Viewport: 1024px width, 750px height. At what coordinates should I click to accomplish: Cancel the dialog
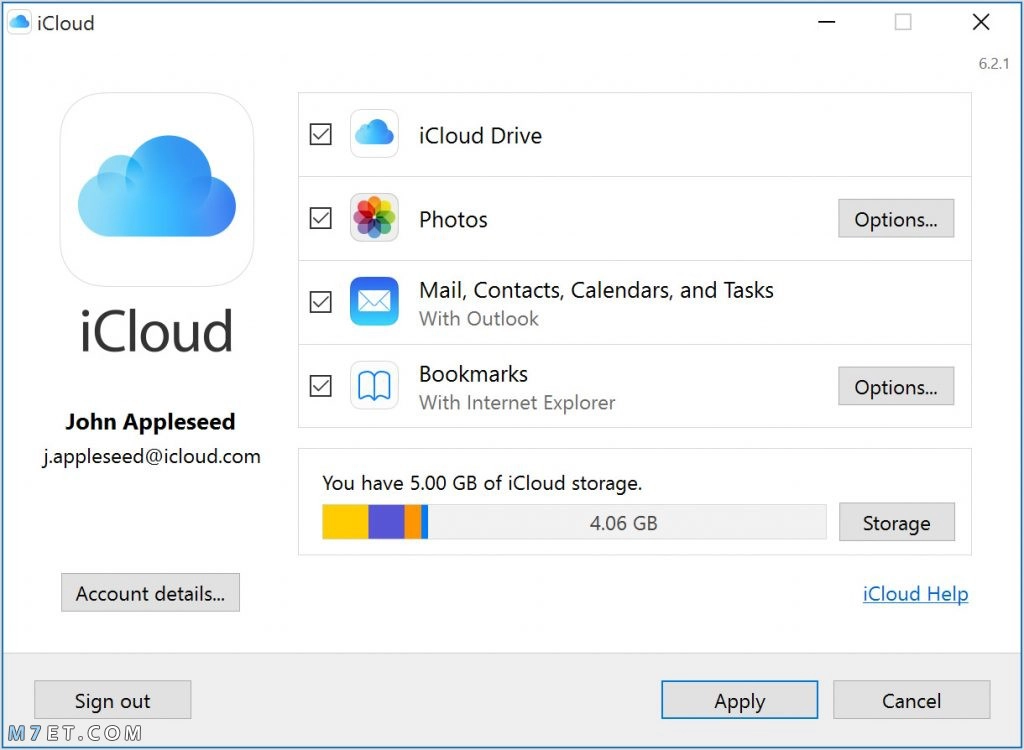912,700
